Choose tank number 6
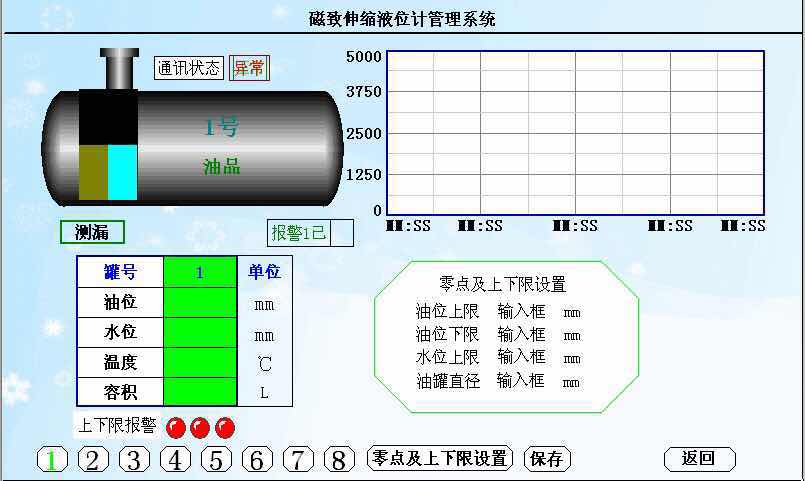This screenshot has height=481, width=805. coord(257,459)
